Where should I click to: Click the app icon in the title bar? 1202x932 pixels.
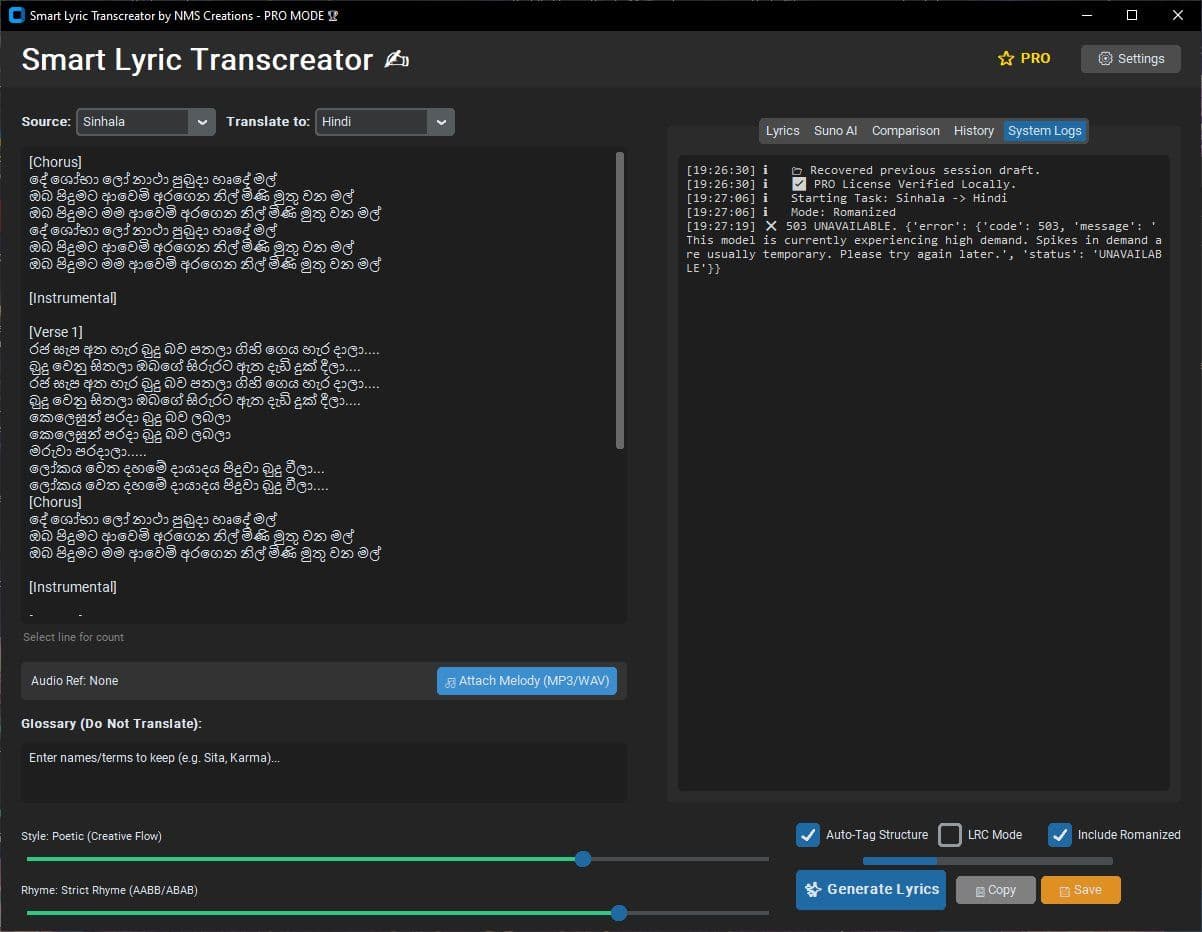tap(16, 15)
